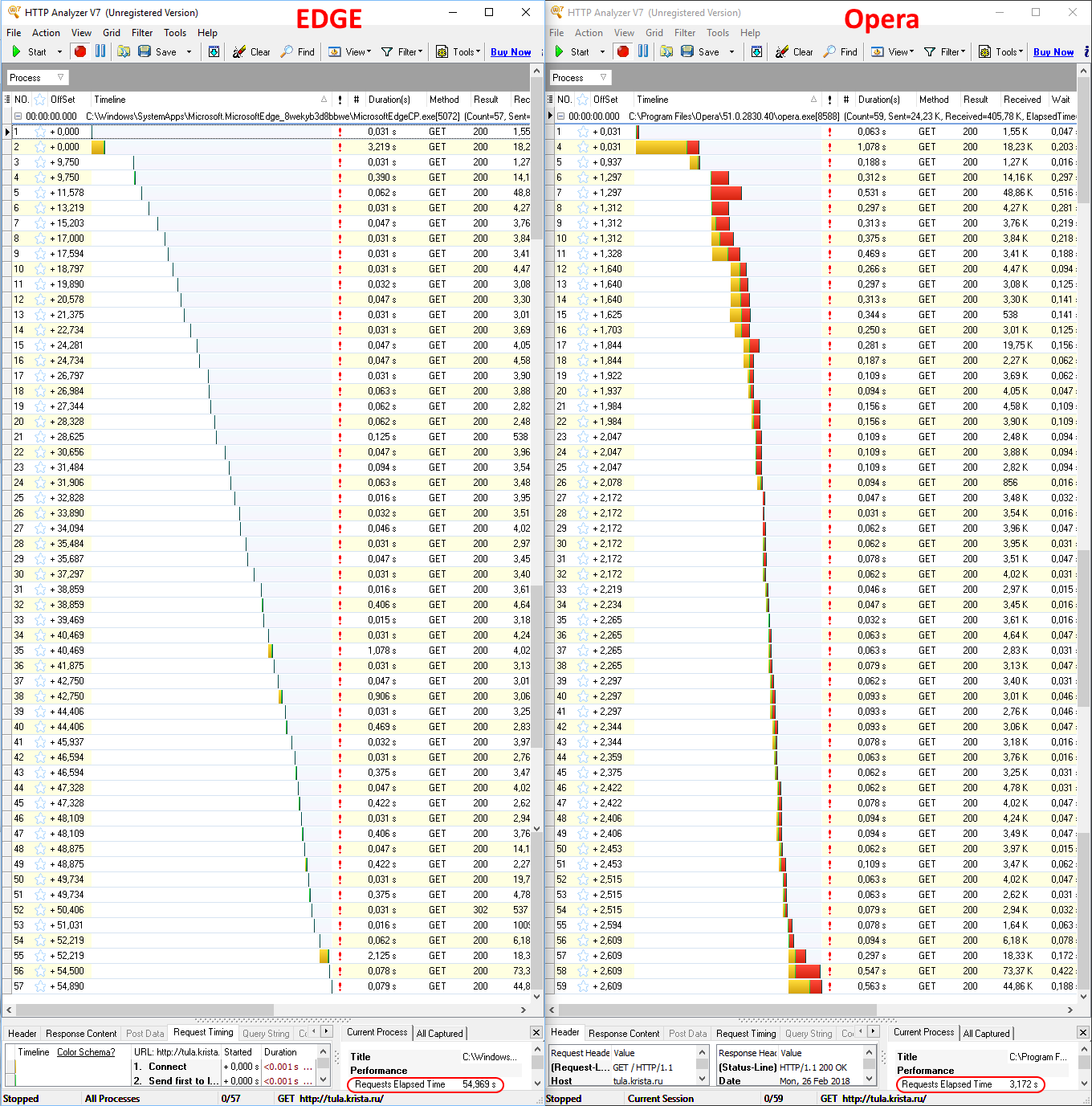The height and width of the screenshot is (1106, 1092).
Task: Toggle star on row +31,906 in EDGE
Action: [40, 483]
